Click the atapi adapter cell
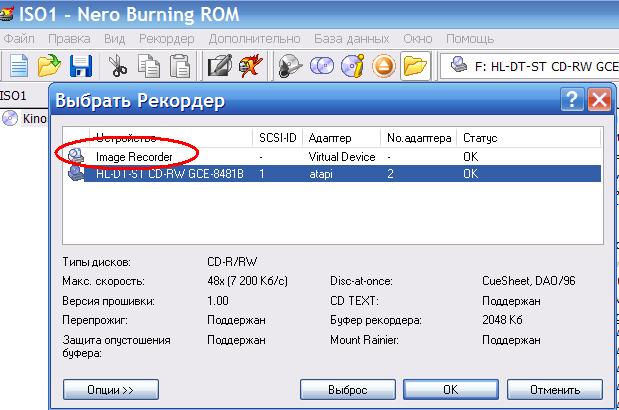Screen dimensions: 619x410 click(x=321, y=174)
